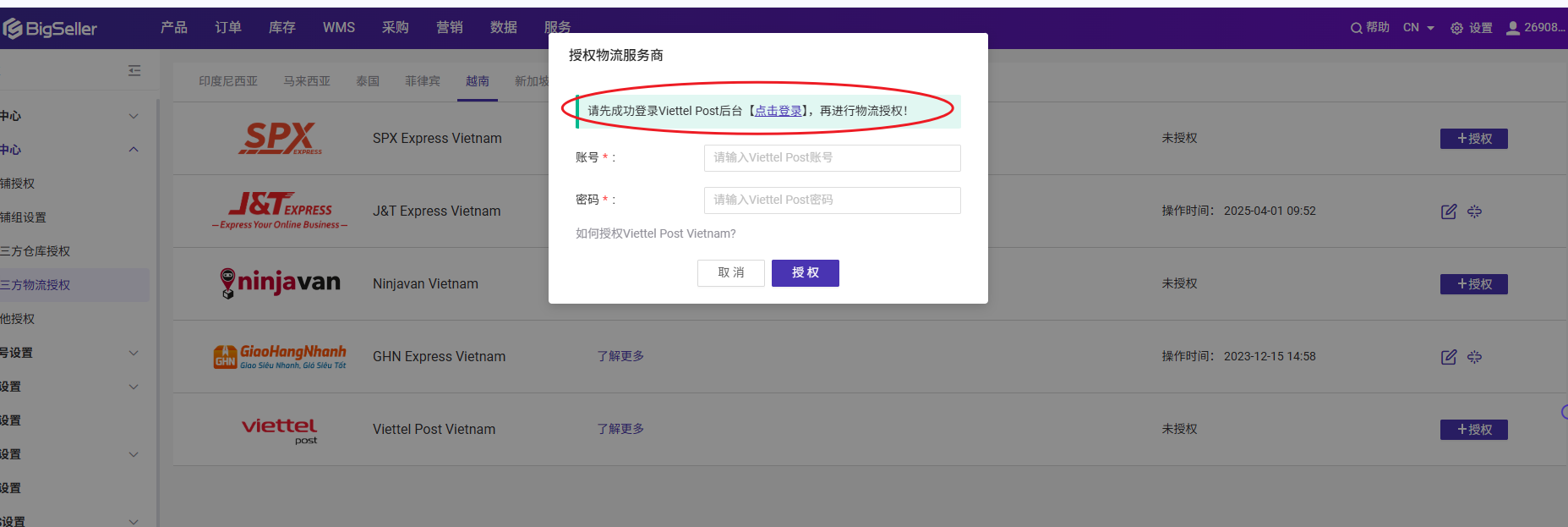Switch to the 菲律宾 tab
This screenshot has width=1568, height=527.
pyautogui.click(x=423, y=81)
